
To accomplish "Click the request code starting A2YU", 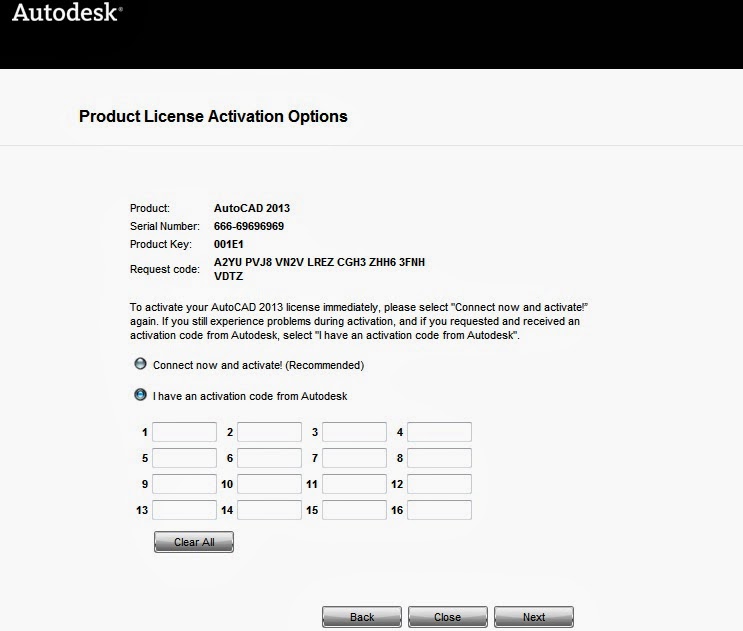I will tap(319, 269).
